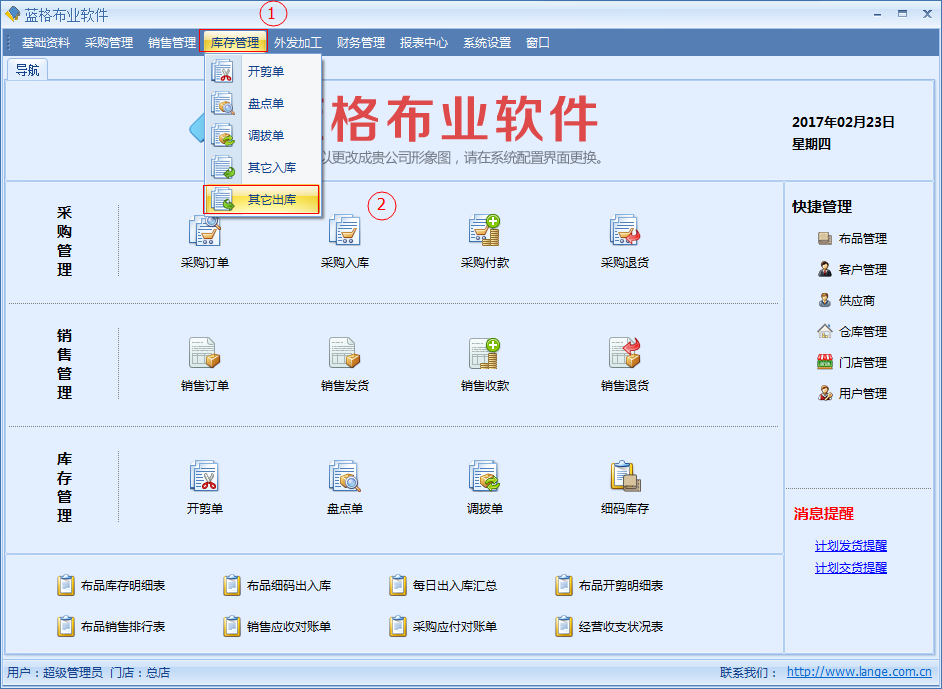The image size is (942, 689).
Task: Open the 开剪单 cutting order icon in 库存管理 section
Action: pos(205,476)
